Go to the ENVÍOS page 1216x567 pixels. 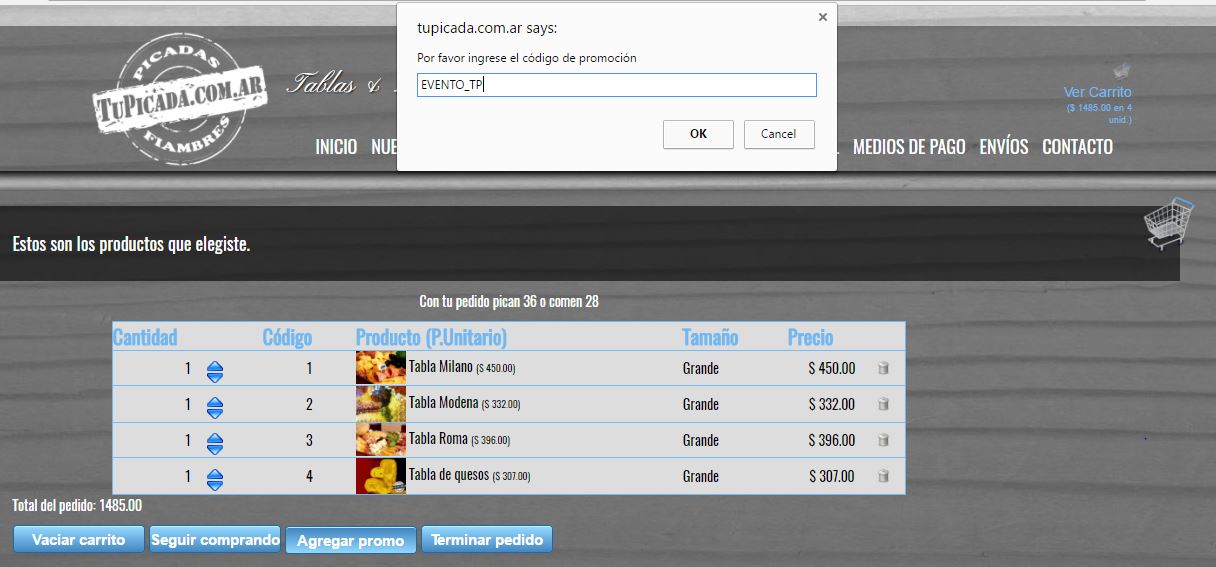1004,147
